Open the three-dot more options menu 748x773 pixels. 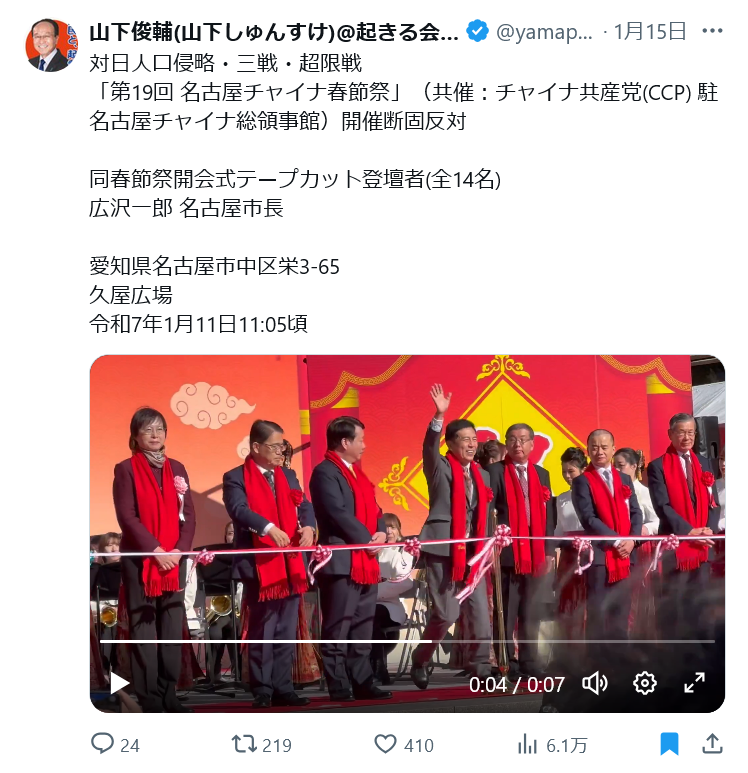(x=712, y=31)
